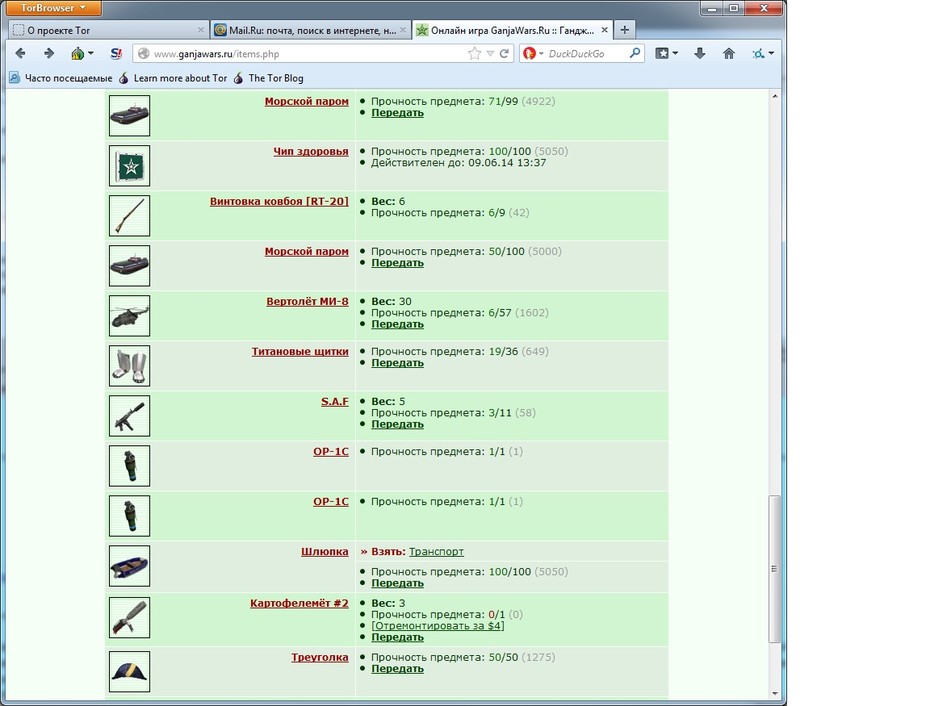Open 'Картофелемёт #2' item link
The height and width of the screenshot is (706, 930).
(x=299, y=603)
